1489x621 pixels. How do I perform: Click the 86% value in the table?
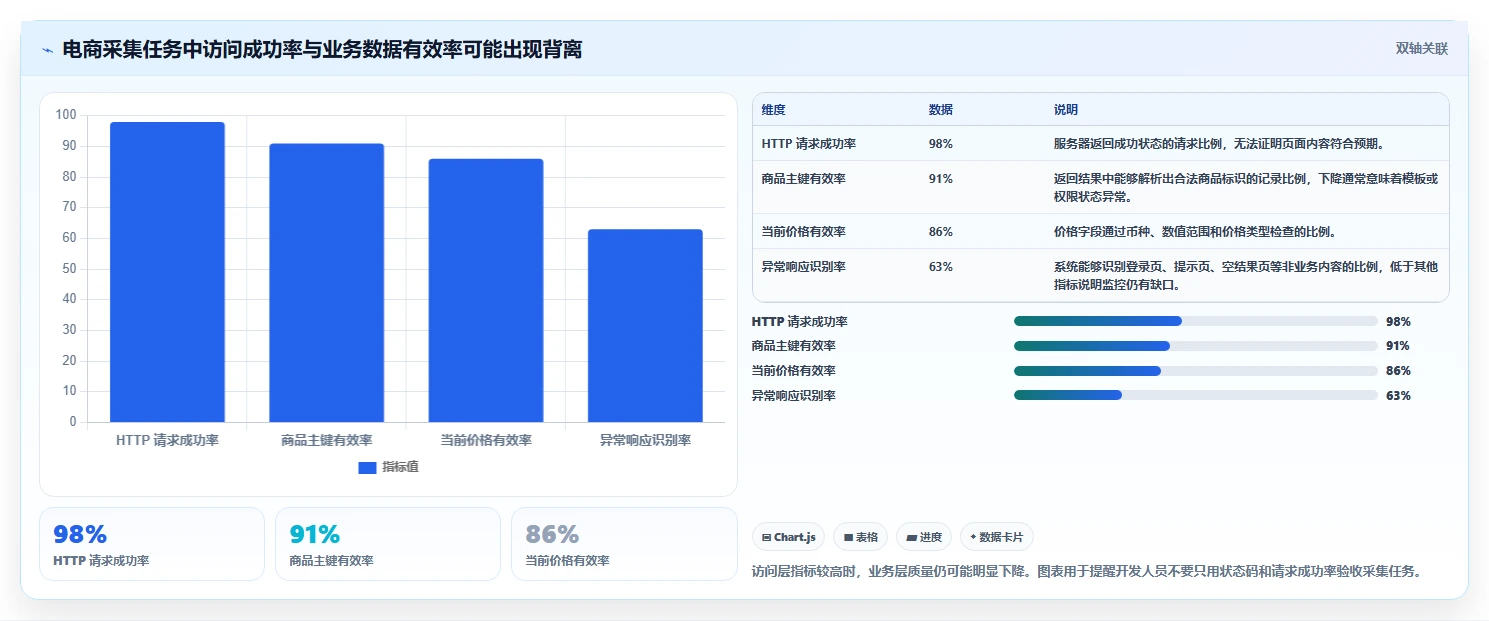941,232
